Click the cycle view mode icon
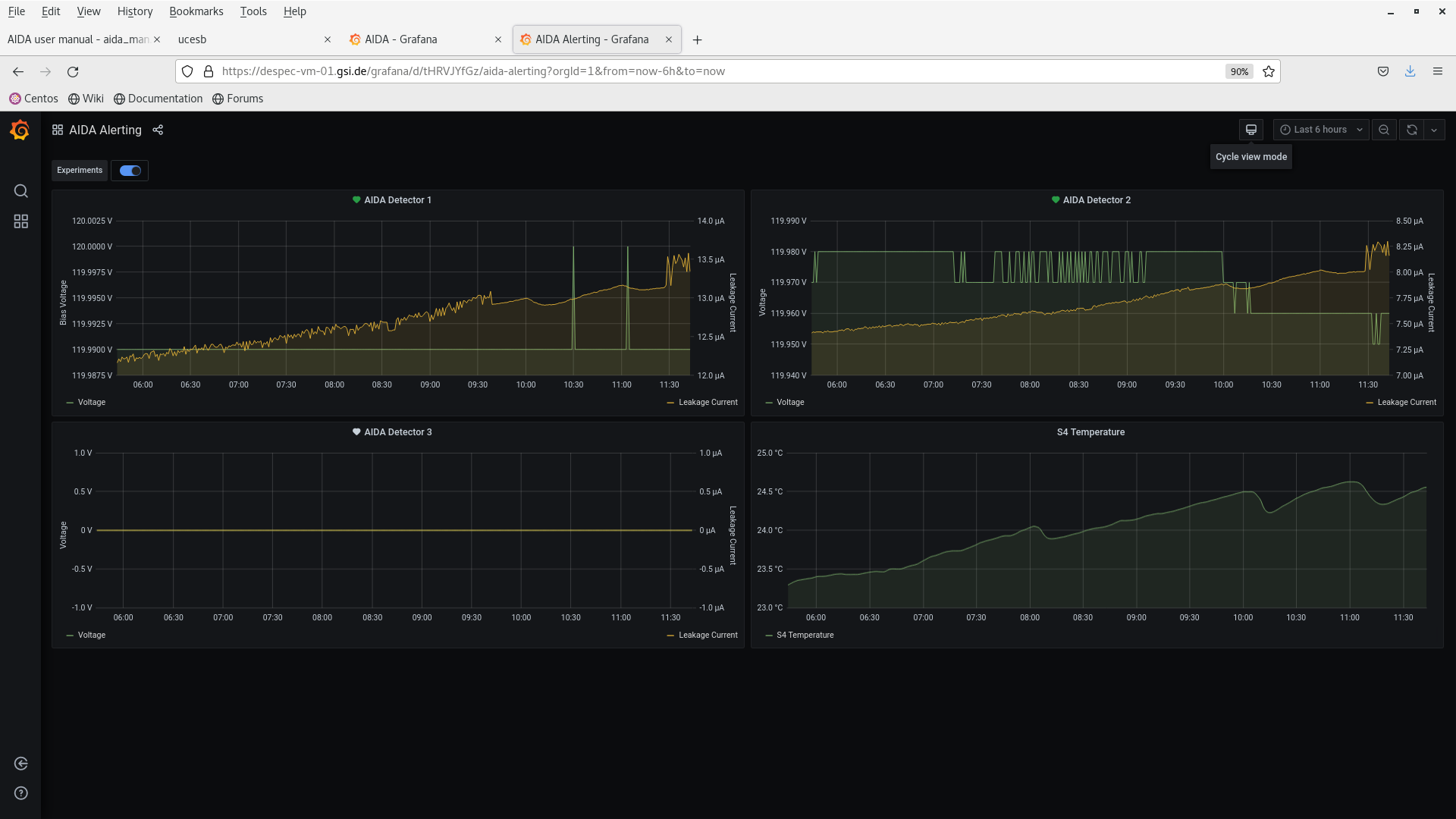This screenshot has width=1456, height=819. (1251, 130)
